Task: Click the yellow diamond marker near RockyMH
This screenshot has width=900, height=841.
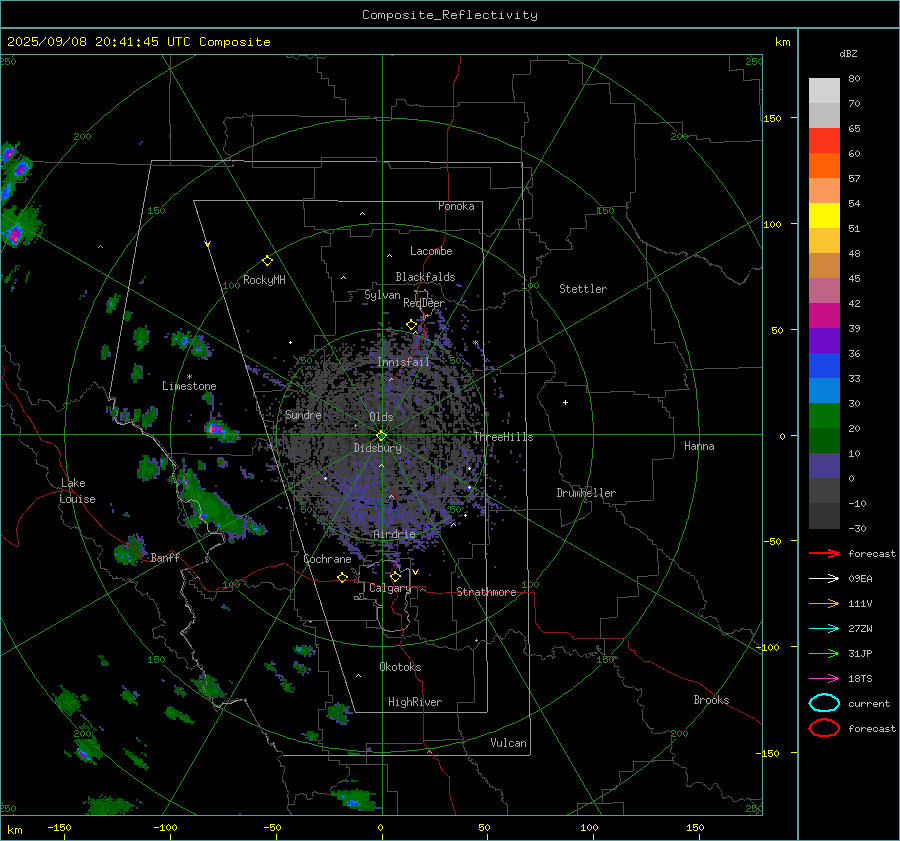Action: pos(267,261)
